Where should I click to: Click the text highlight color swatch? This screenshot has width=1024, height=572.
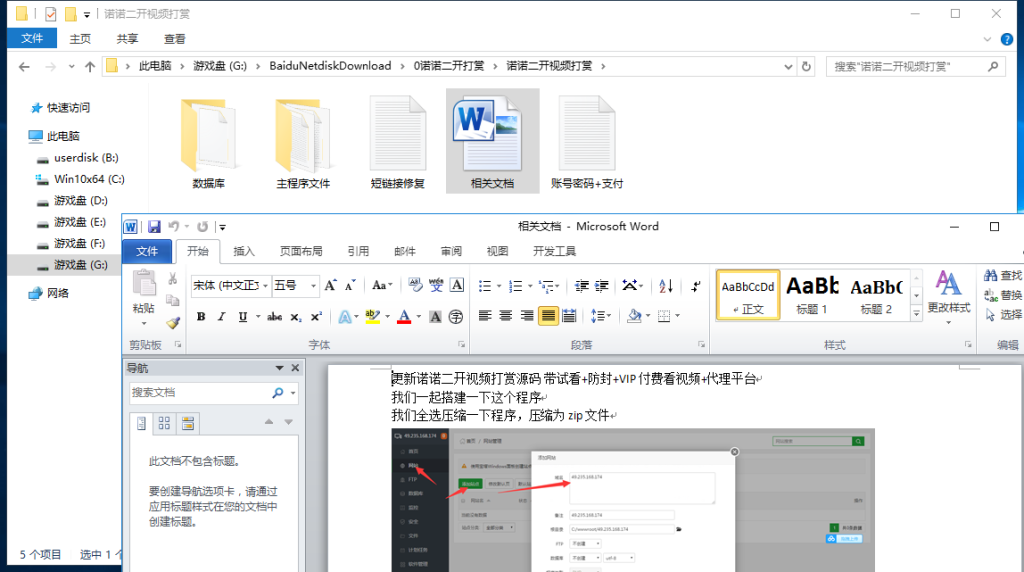click(x=373, y=317)
